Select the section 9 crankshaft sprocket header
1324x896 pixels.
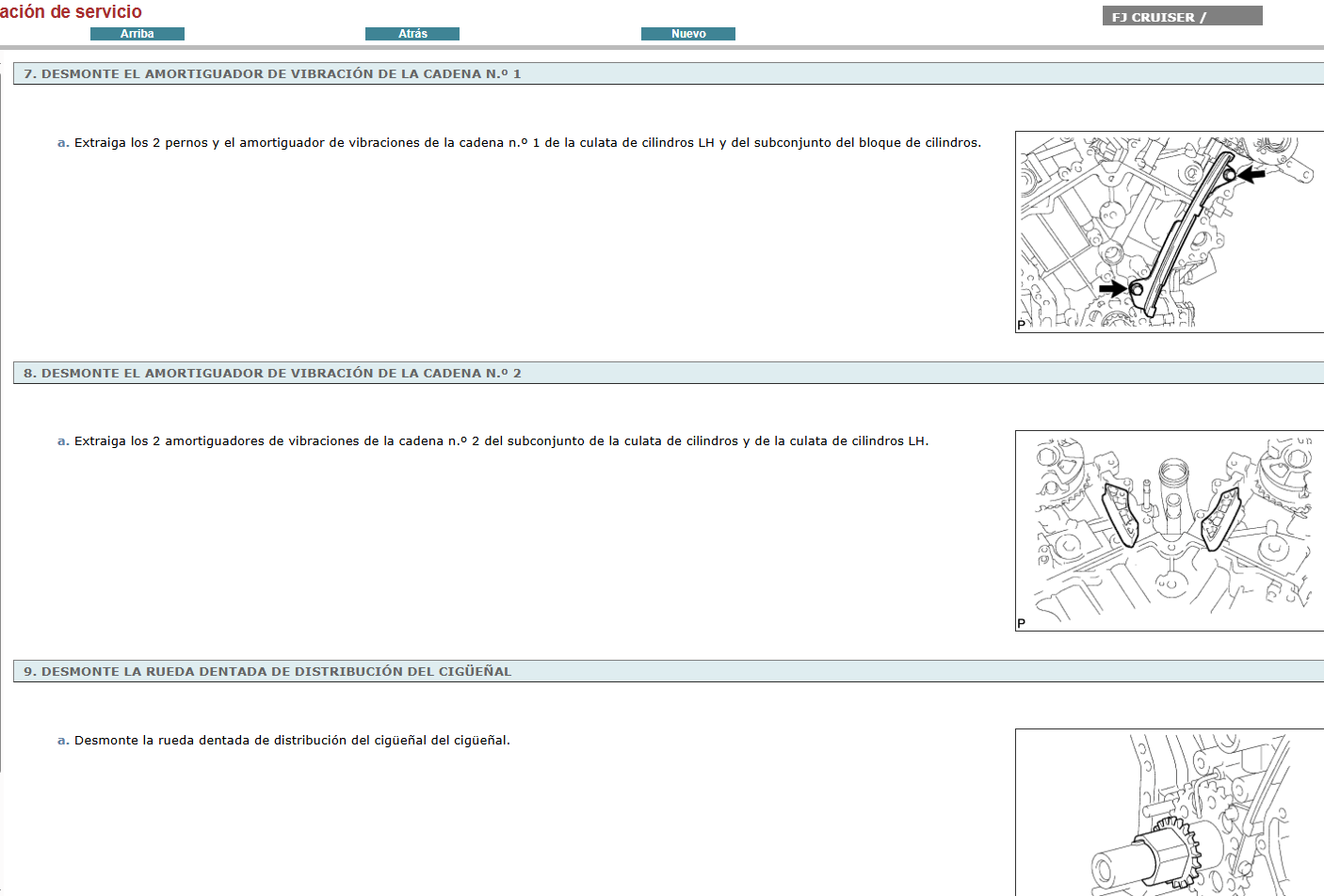267,672
